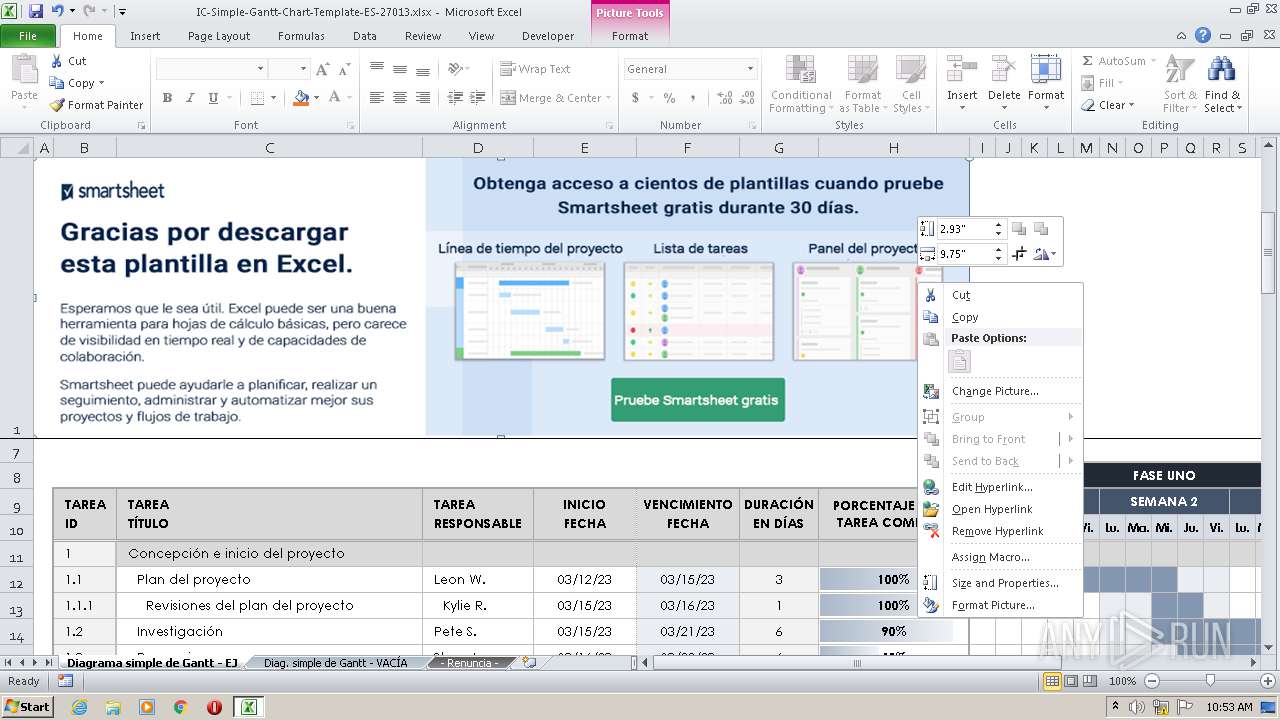Toggle Middle Align icon
This screenshot has width=1280, height=720.
pos(400,69)
